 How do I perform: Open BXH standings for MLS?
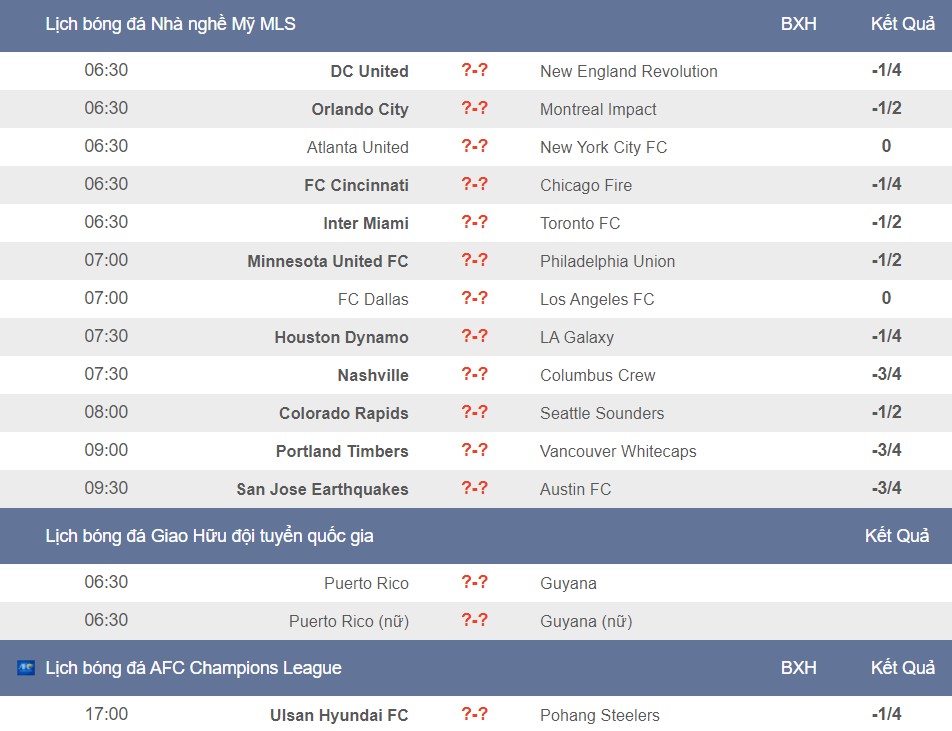point(798,24)
